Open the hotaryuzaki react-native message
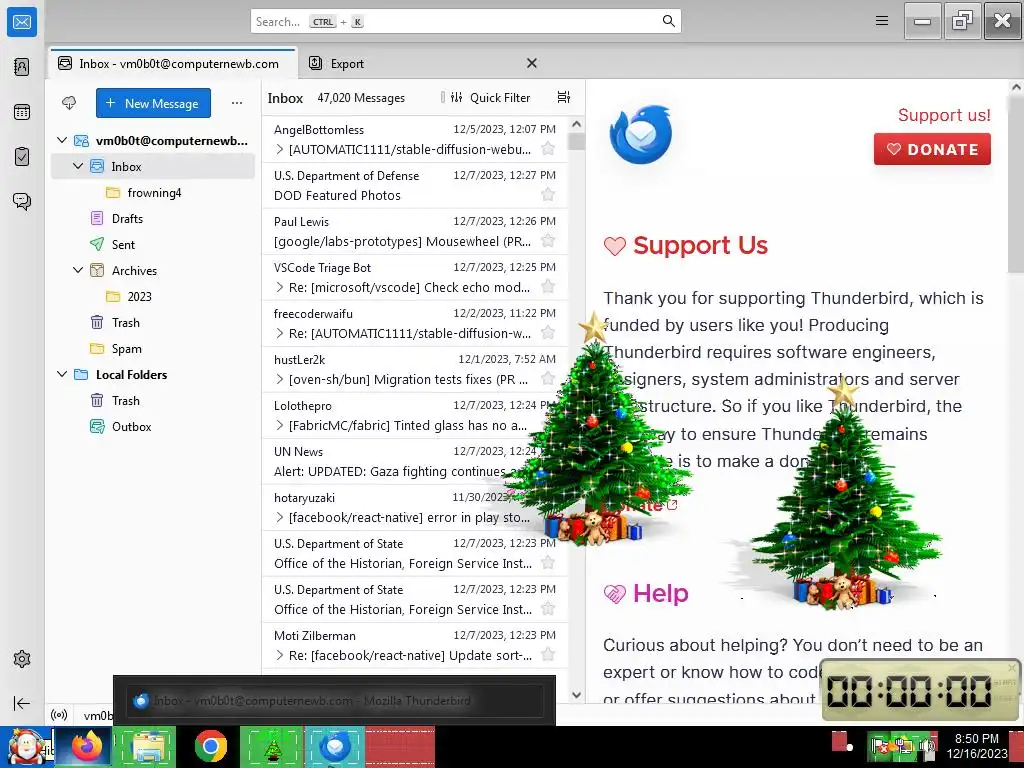 [x=415, y=507]
